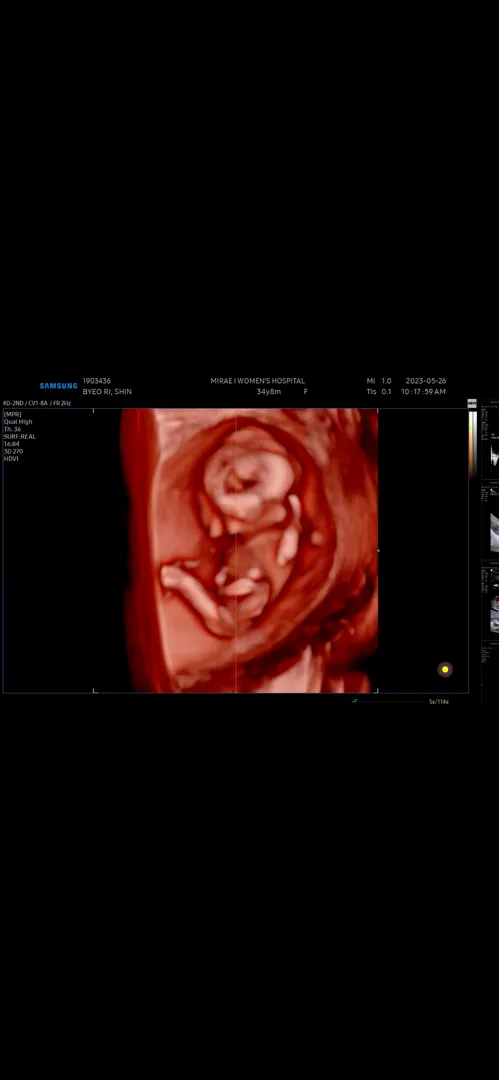499x1080 pixels.
Task: Select the amber color map gradient bar
Action: (x=472, y=444)
